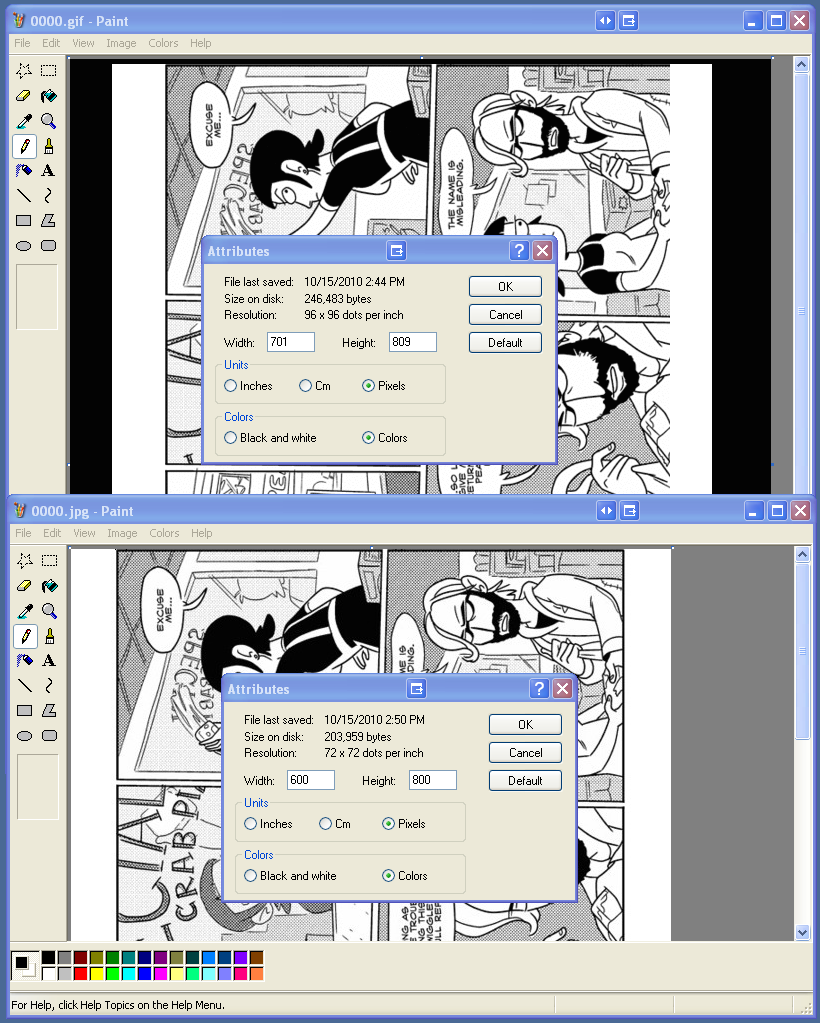This screenshot has height=1023, width=820.
Task: Choose Ellipse tool in 0000.gif window
Action: point(23,246)
